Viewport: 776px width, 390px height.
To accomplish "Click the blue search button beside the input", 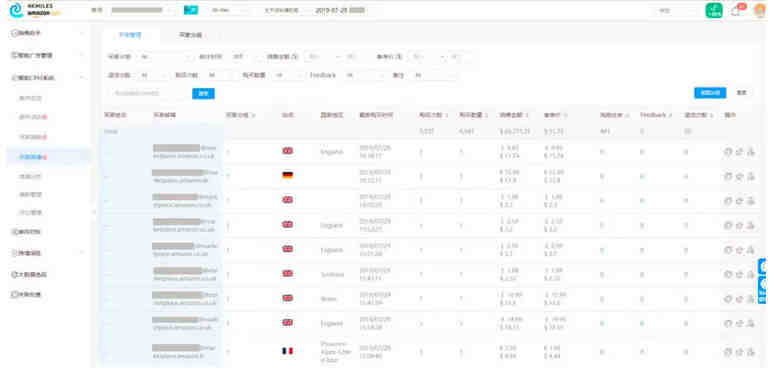I will [203, 93].
